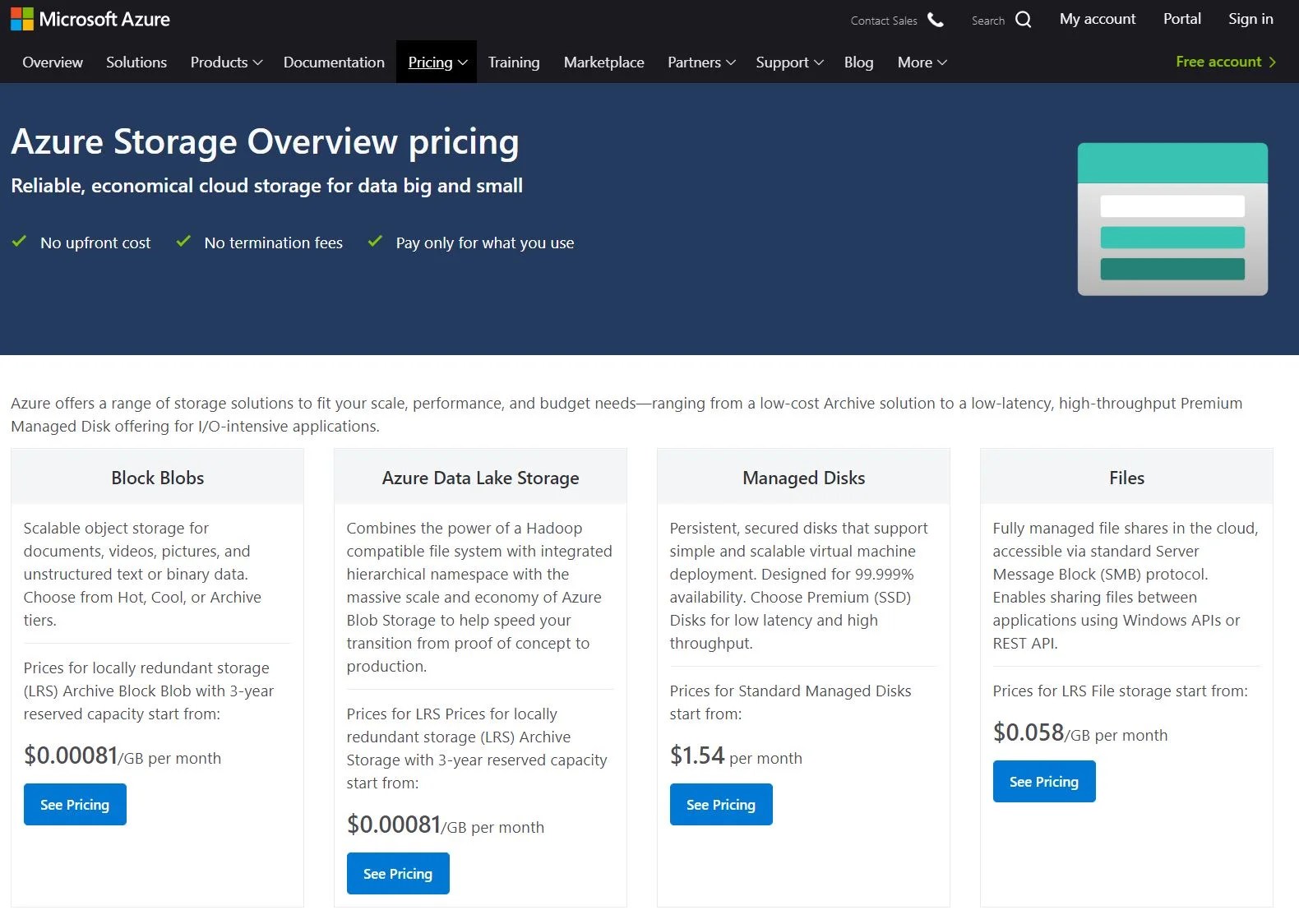
Task: Open the Blog nav item
Action: click(x=858, y=62)
